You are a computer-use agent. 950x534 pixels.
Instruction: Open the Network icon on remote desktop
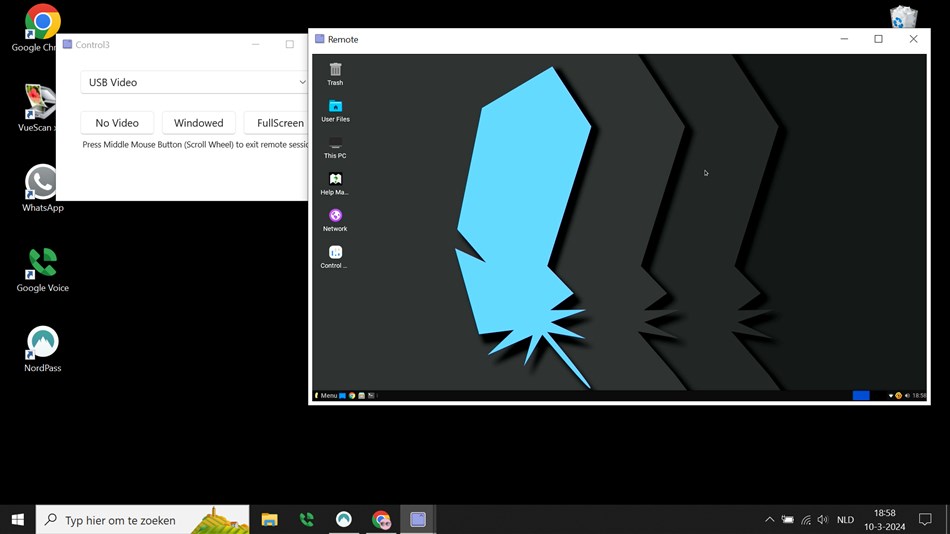click(x=335, y=220)
